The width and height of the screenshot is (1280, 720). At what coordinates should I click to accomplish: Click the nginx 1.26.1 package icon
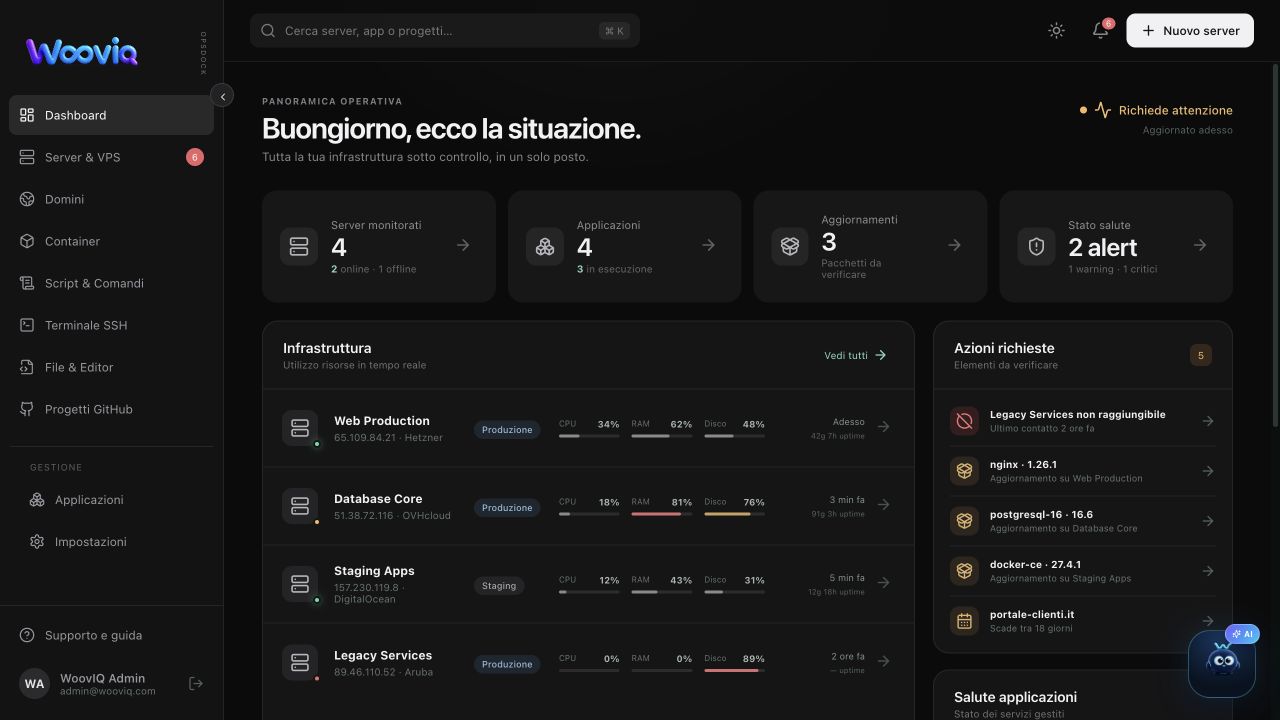[x=964, y=471]
